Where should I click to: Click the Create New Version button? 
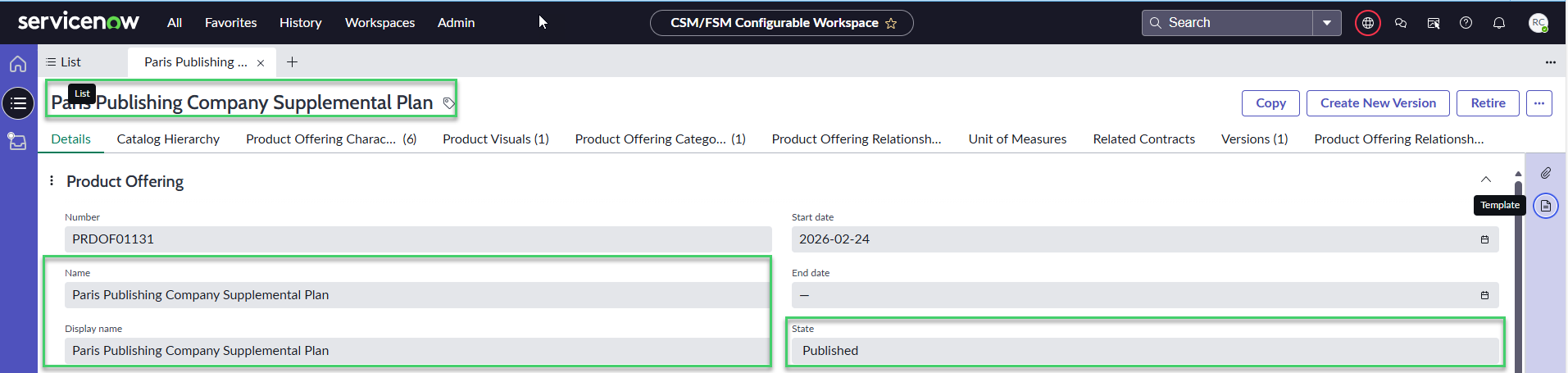(x=1377, y=103)
